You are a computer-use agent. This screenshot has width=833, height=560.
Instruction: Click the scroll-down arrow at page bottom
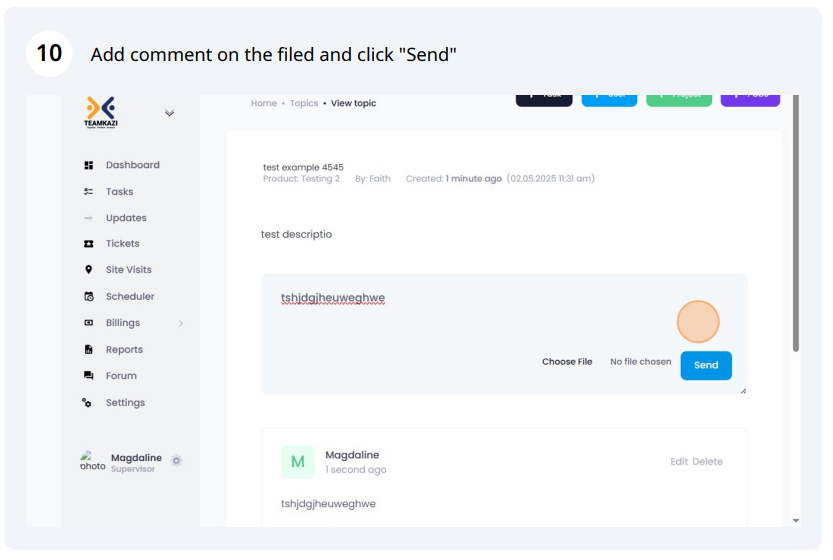[x=796, y=521]
